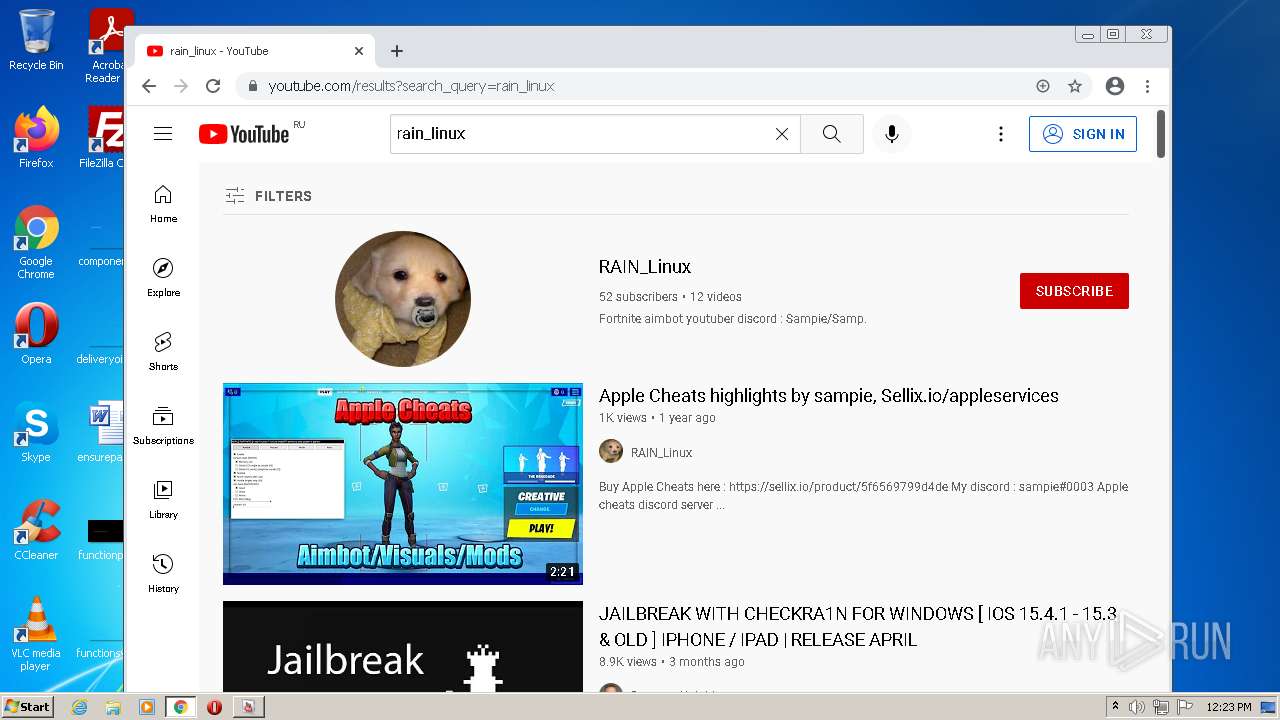Click the Chrome taskbar button

click(x=181, y=707)
